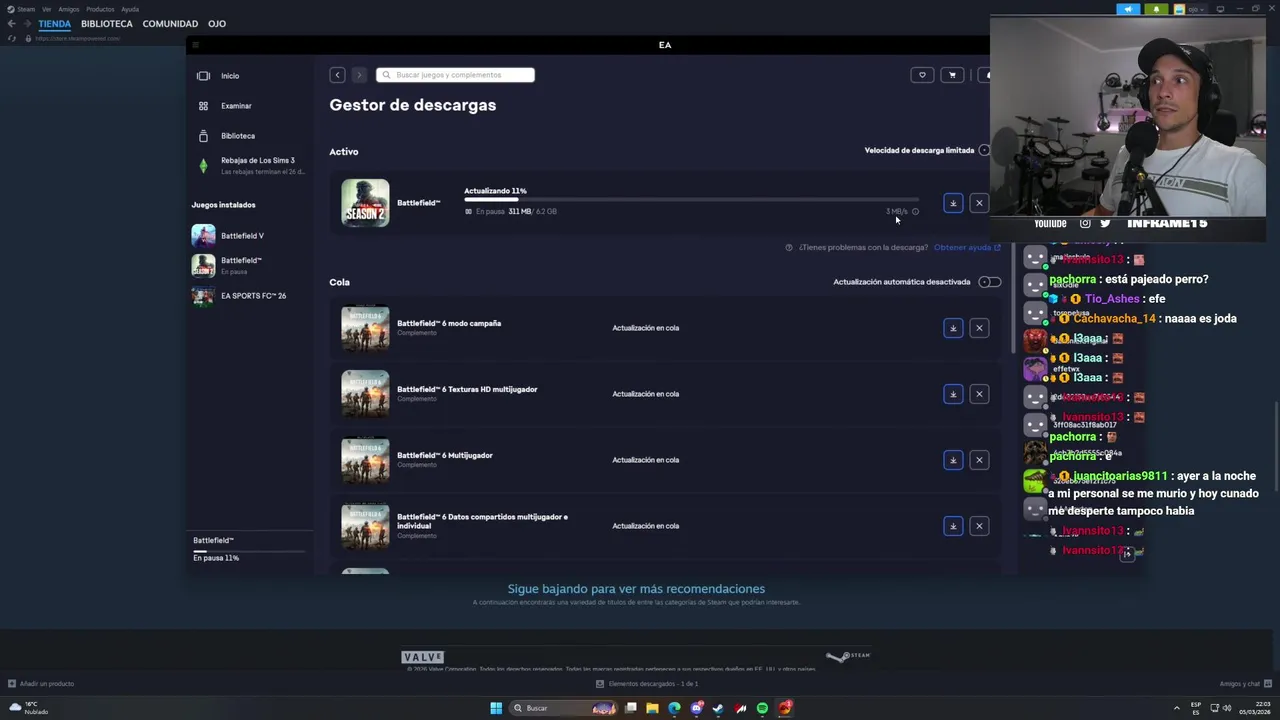
Task: Open Spotify from the taskbar
Action: (x=762, y=708)
